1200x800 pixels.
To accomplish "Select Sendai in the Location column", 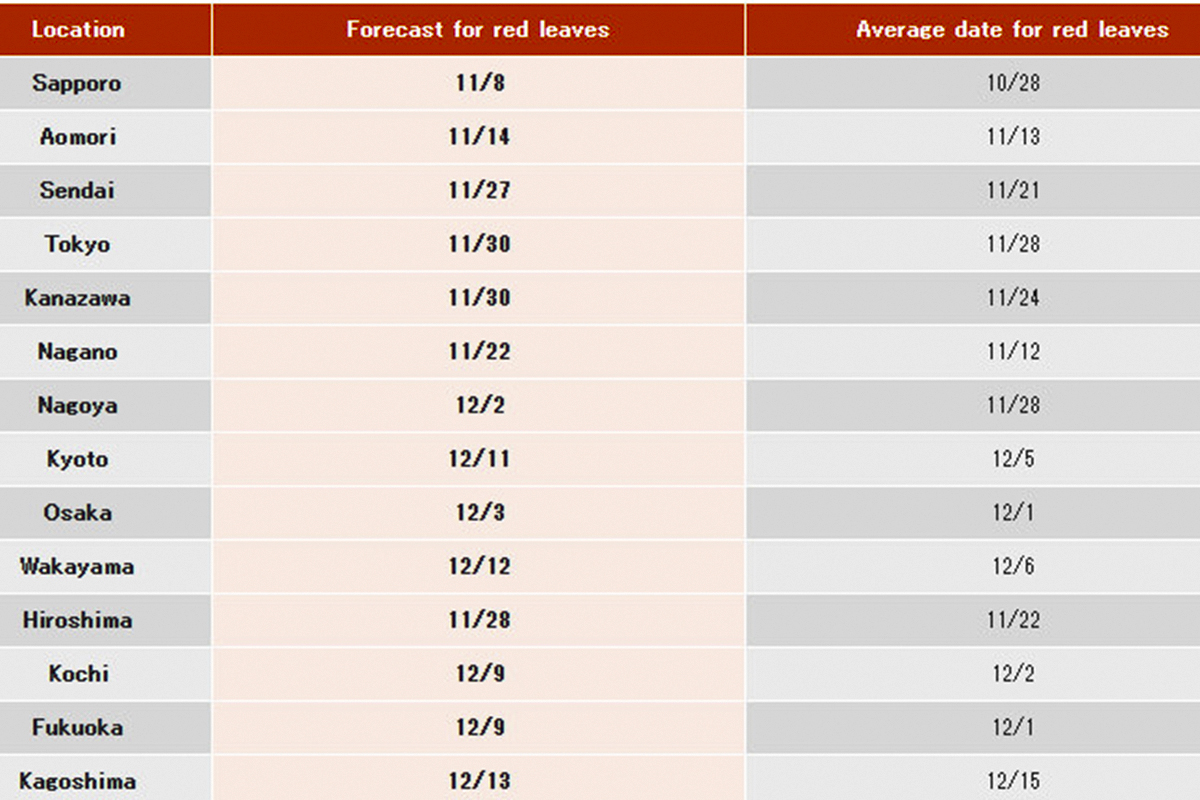I will 78,191.
